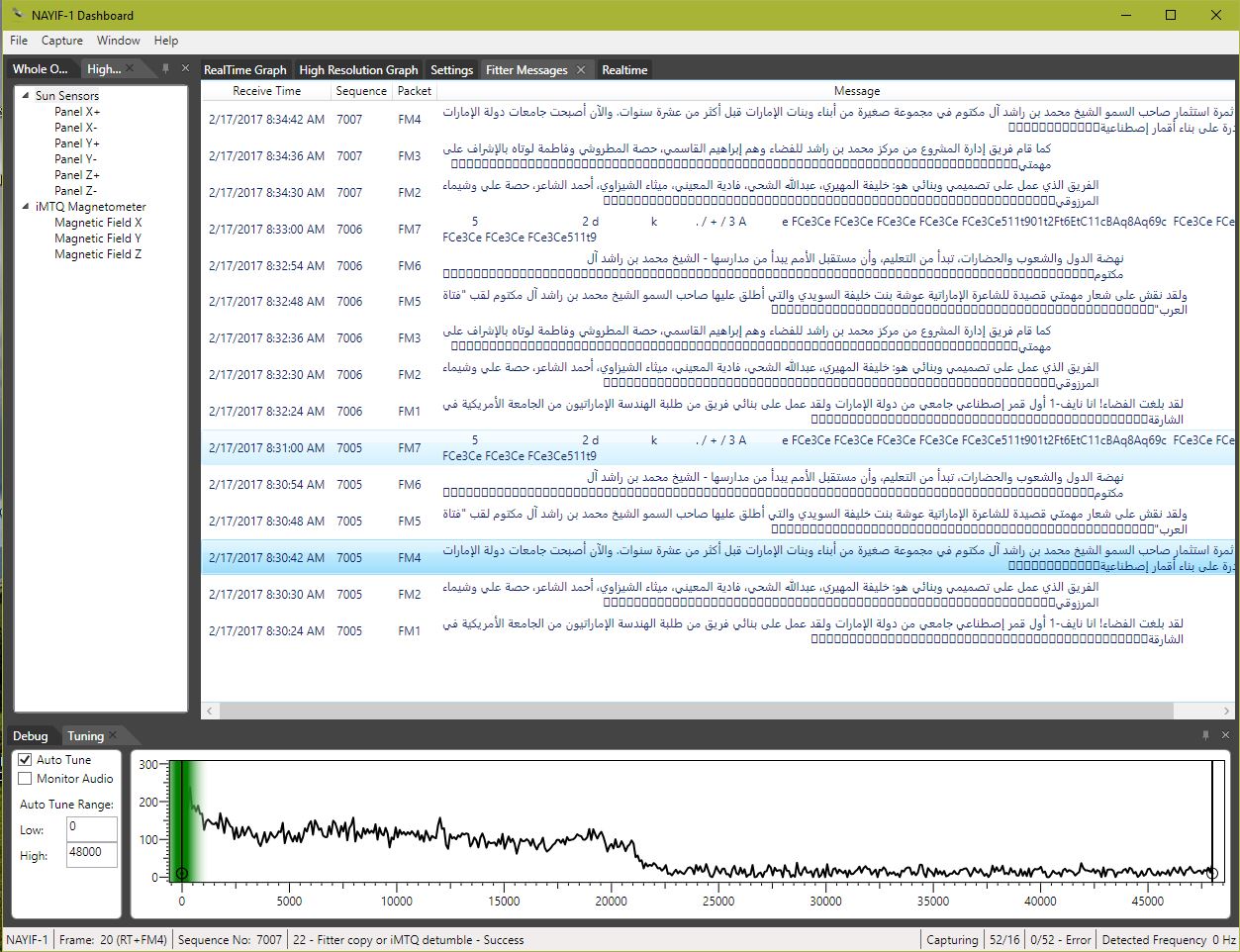
Task: Close the High... panel tab
Action: point(130,68)
